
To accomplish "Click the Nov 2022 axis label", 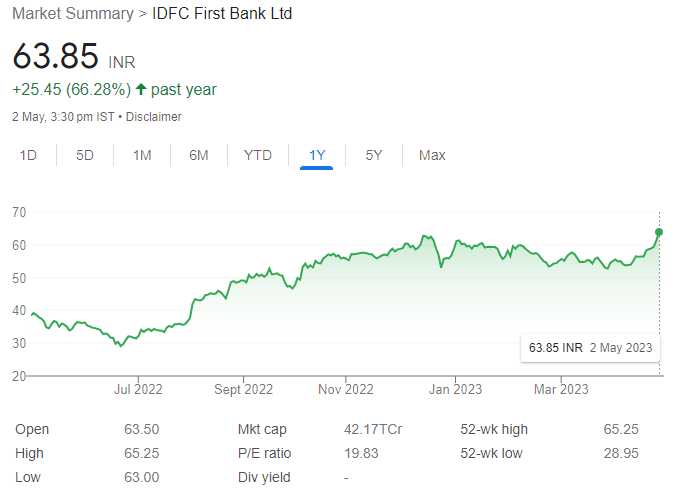I will (x=346, y=389).
